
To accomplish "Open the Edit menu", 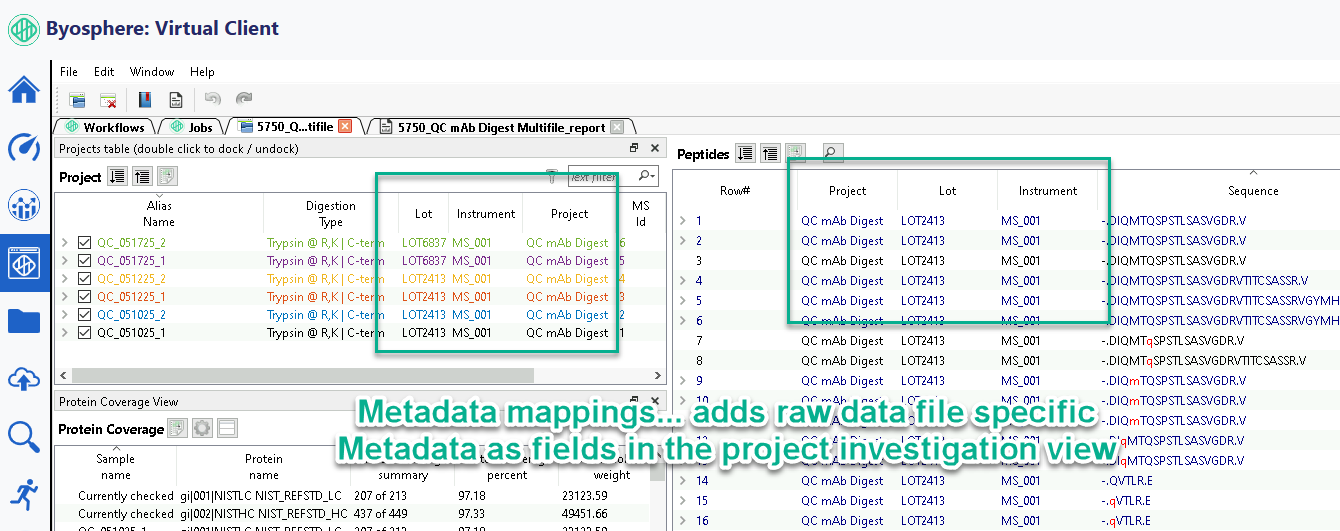I will tap(104, 72).
